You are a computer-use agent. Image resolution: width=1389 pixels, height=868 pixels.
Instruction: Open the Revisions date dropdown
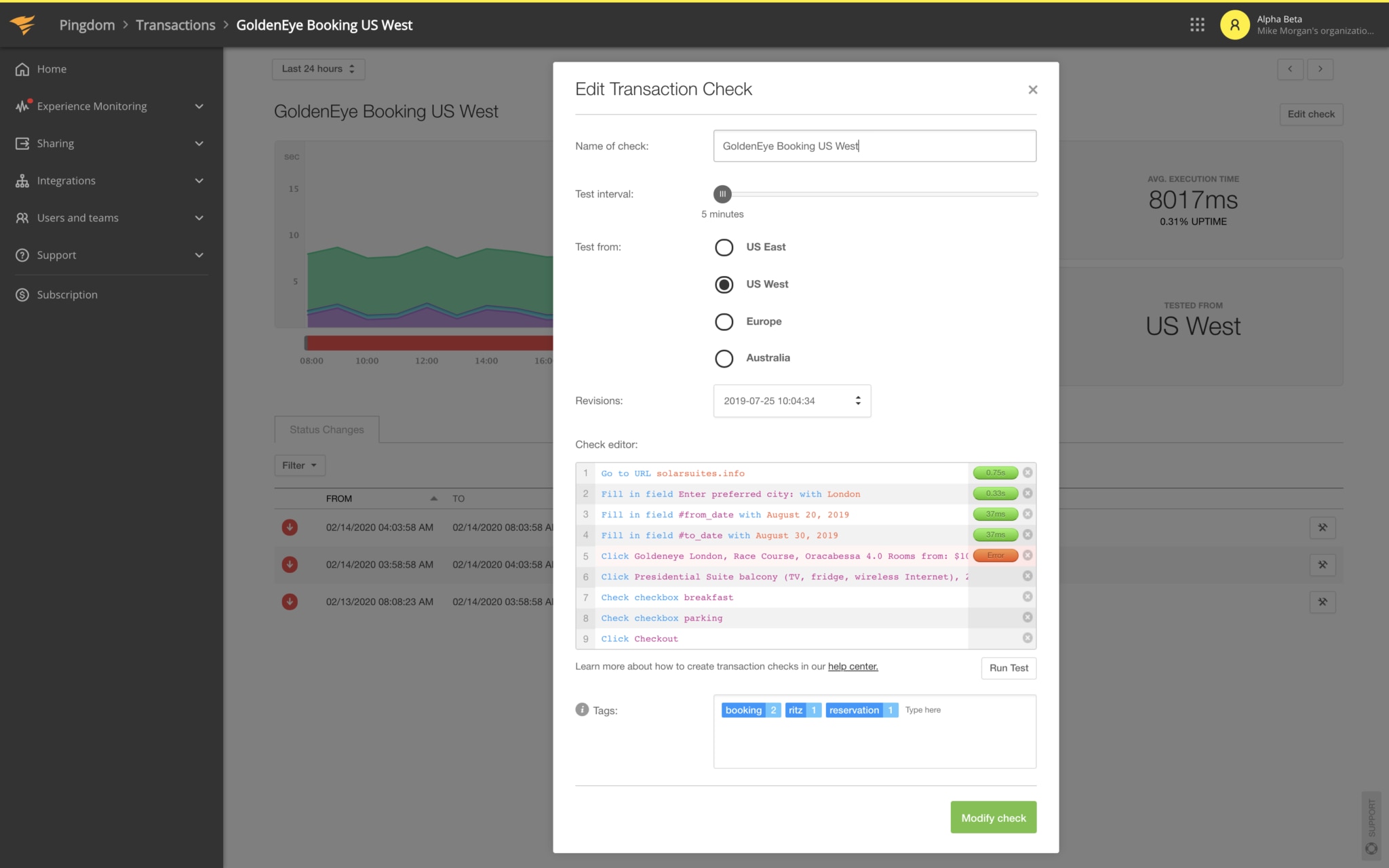tap(791, 401)
